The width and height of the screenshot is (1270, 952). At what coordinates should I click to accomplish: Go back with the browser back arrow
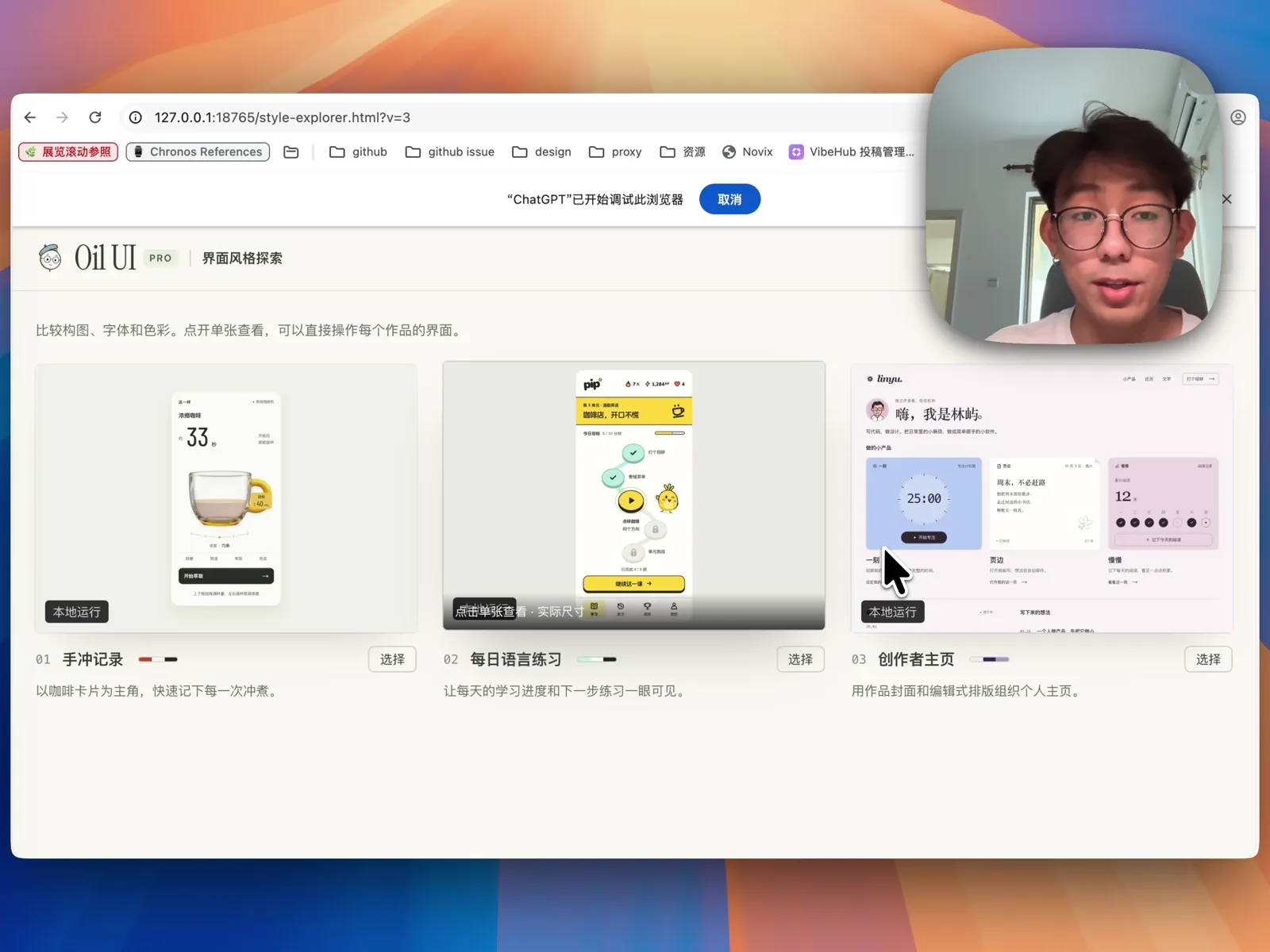[30, 117]
